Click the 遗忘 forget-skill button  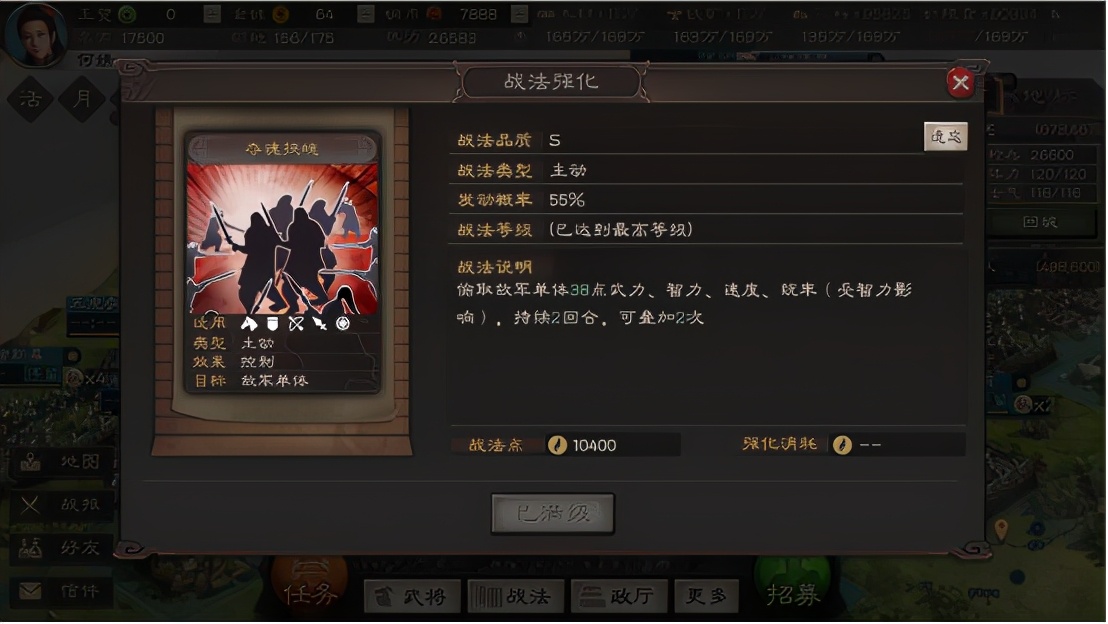945,136
